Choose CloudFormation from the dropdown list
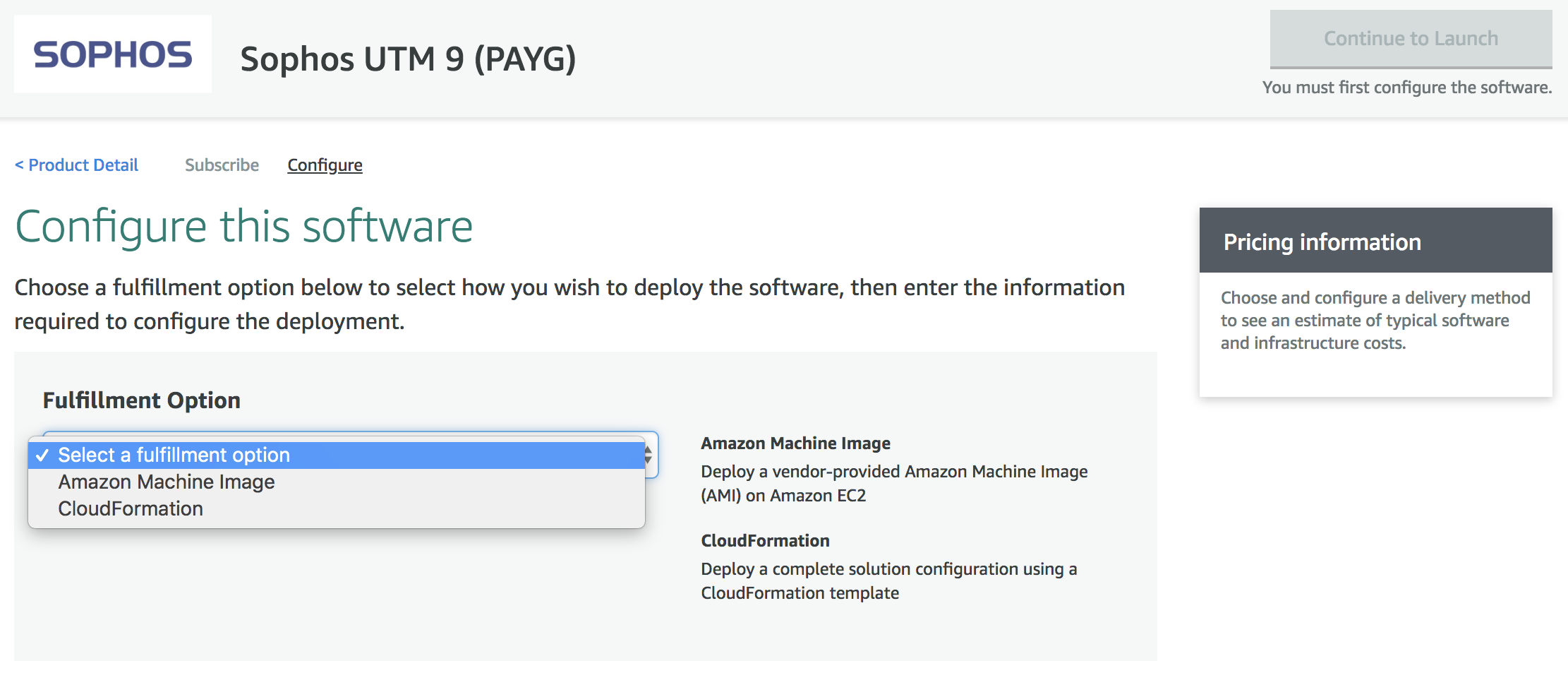Screen dimensions: 1568x685 click(131, 509)
